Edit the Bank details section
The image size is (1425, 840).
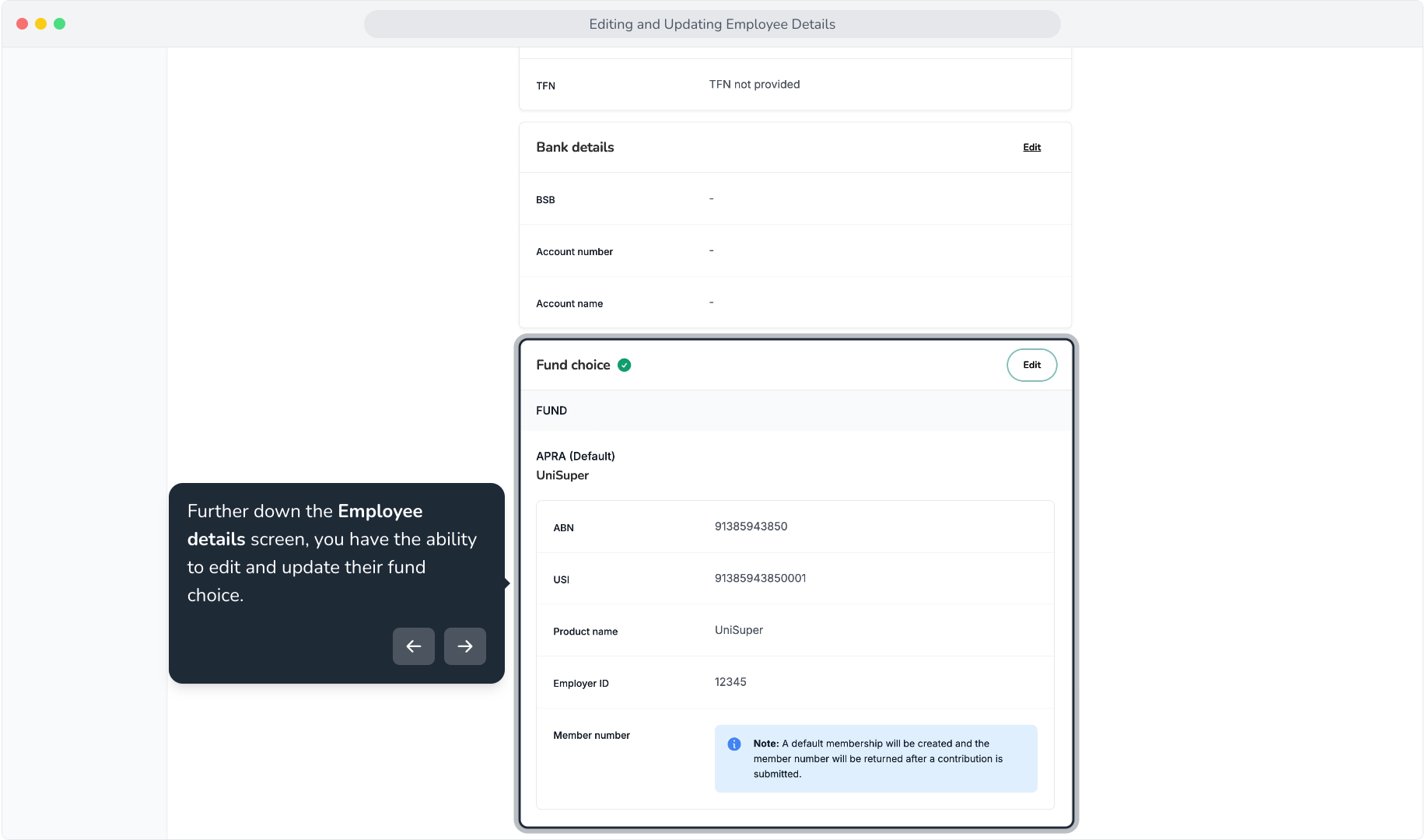[x=1031, y=147]
